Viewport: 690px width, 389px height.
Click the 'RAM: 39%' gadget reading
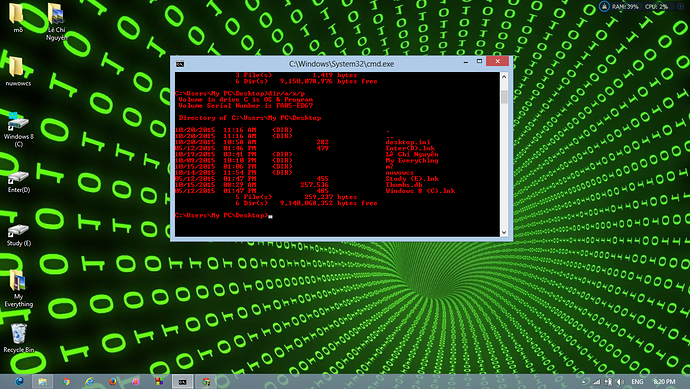625,7
